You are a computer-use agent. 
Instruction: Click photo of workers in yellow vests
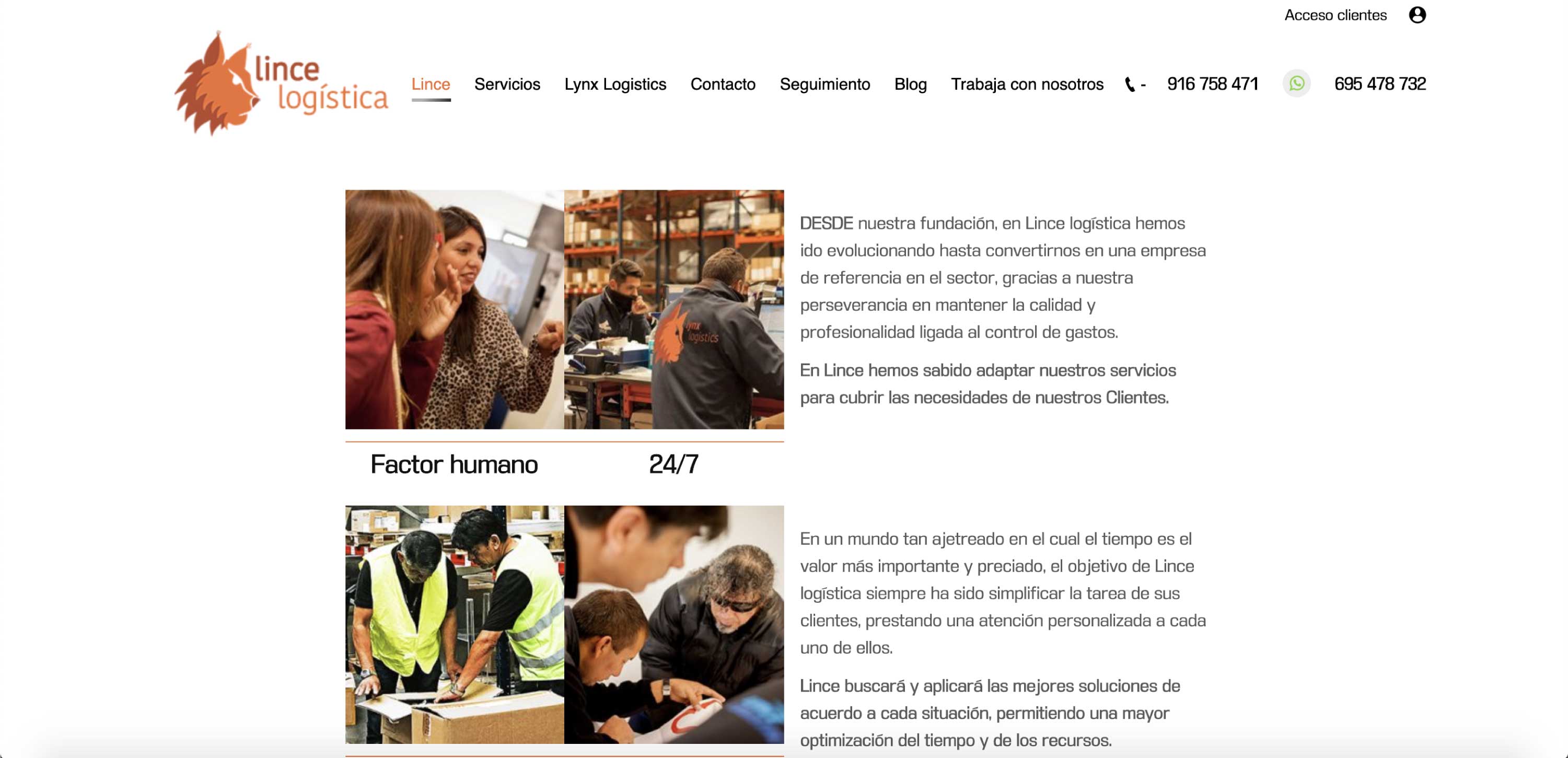click(455, 625)
